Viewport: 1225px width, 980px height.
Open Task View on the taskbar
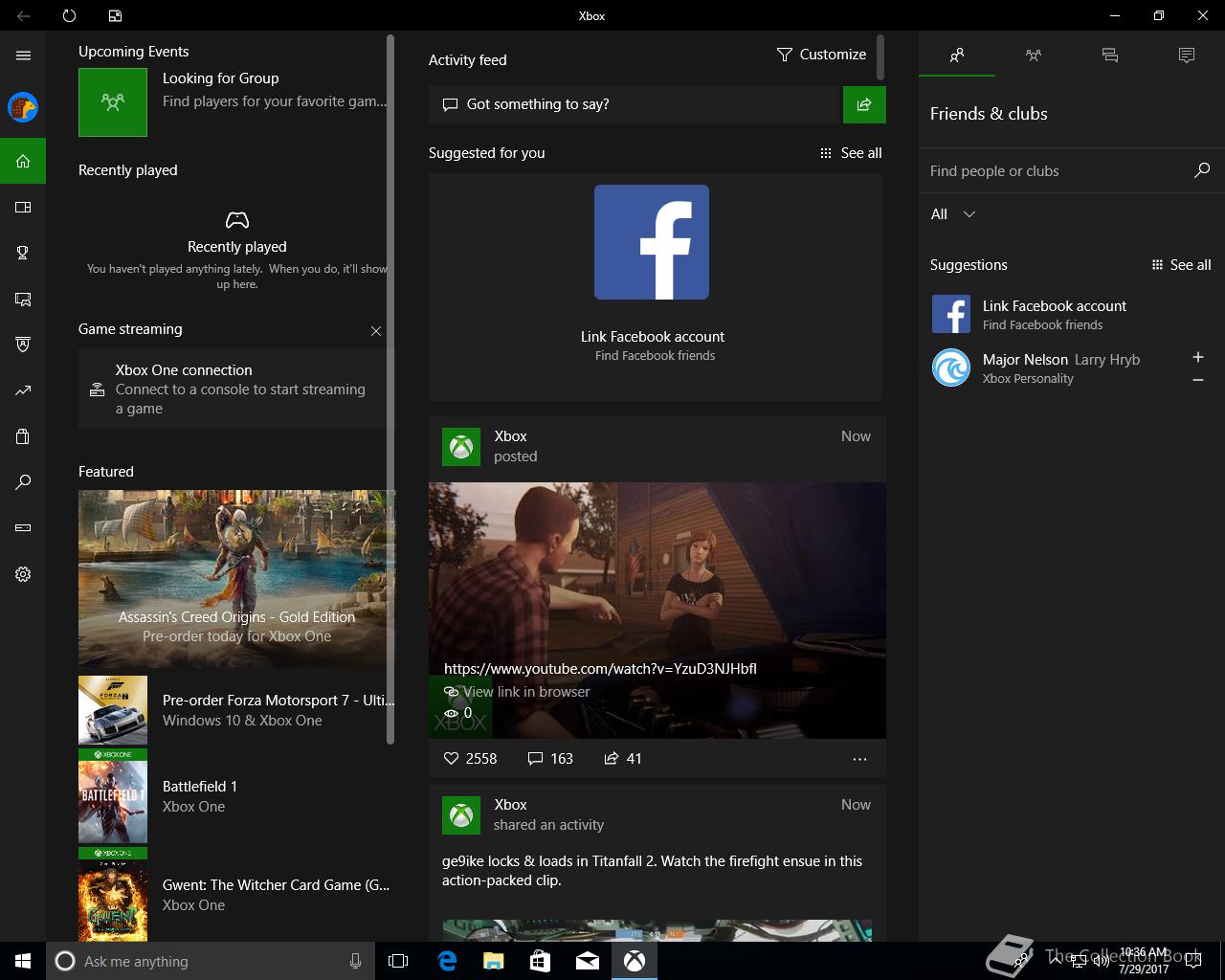point(398,961)
